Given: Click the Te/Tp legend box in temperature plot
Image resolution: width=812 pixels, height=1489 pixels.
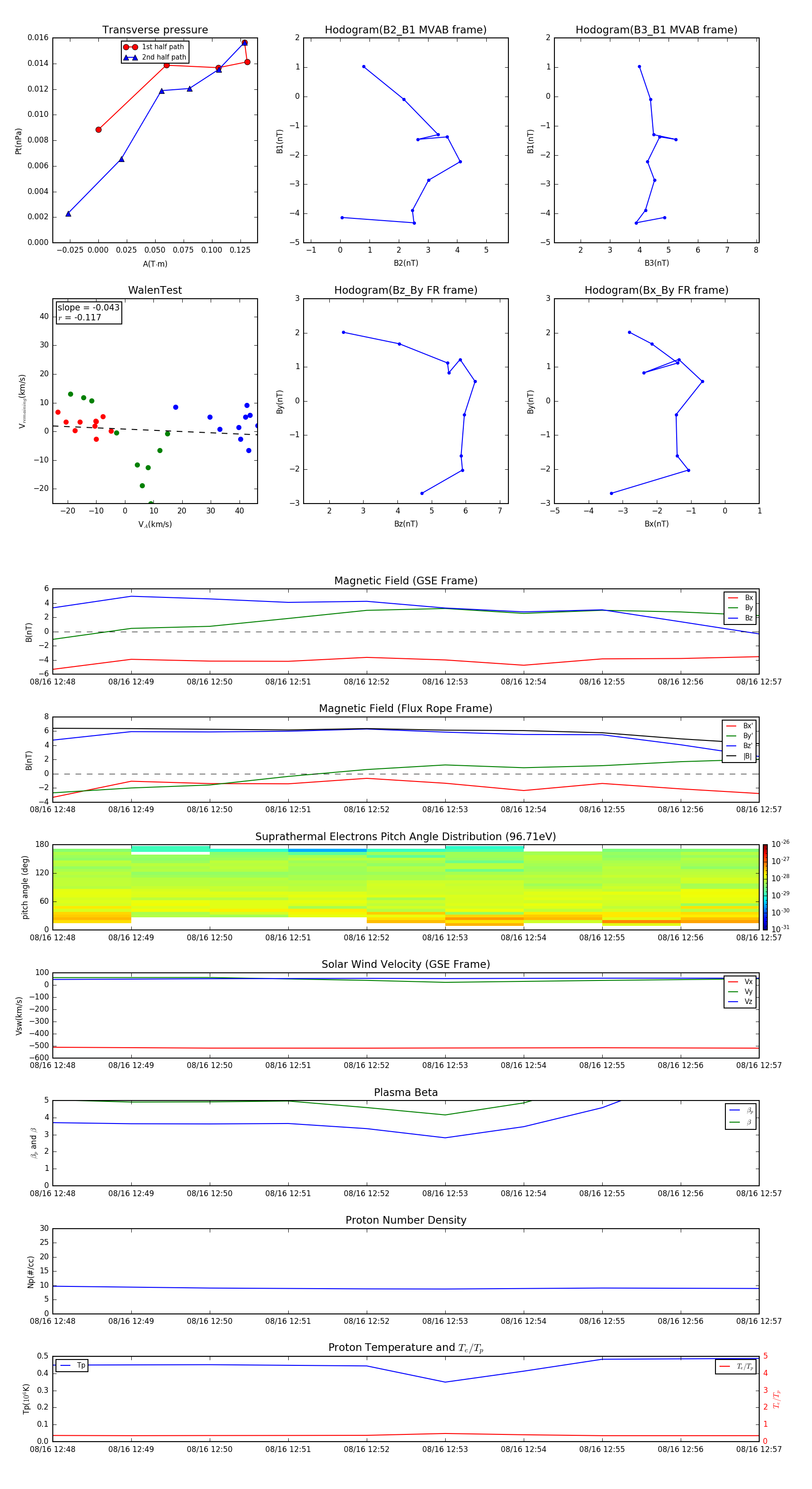Looking at the screenshot, I should [x=736, y=1367].
